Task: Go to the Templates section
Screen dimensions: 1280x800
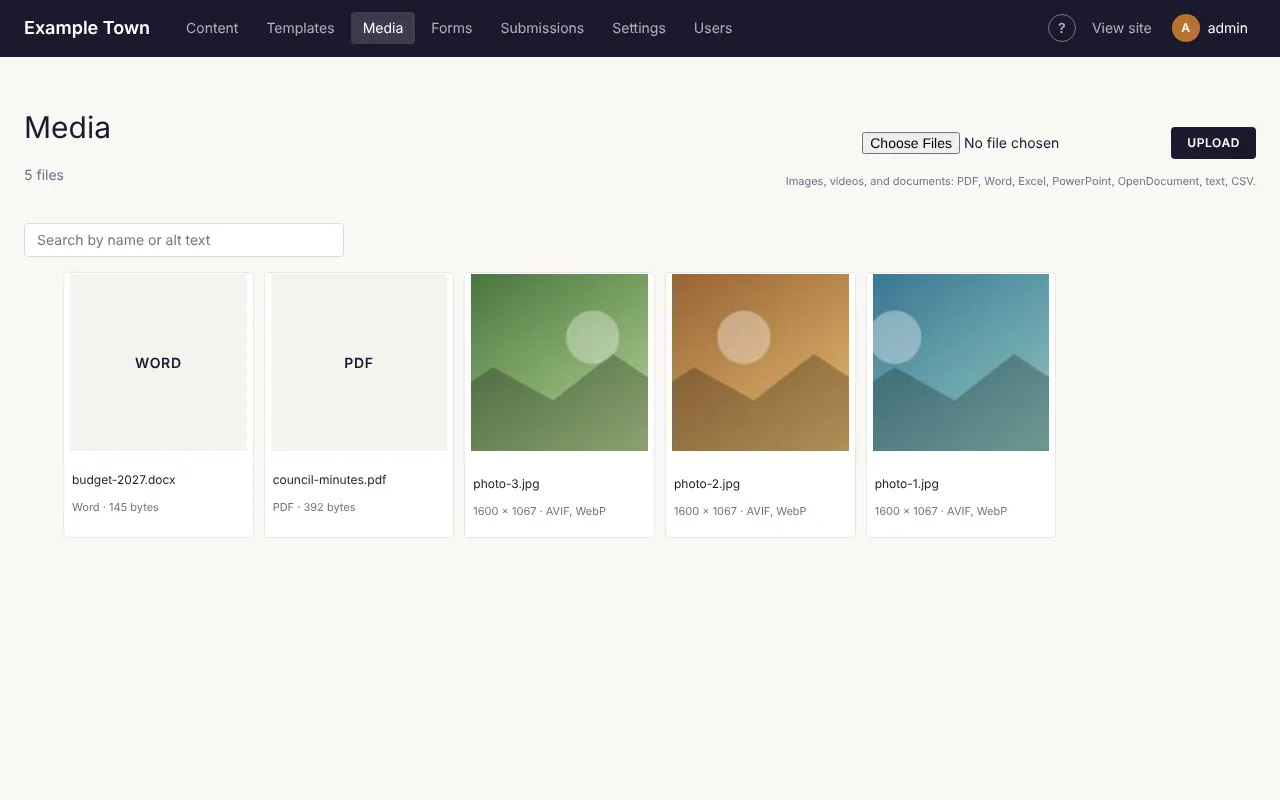Action: [300, 28]
